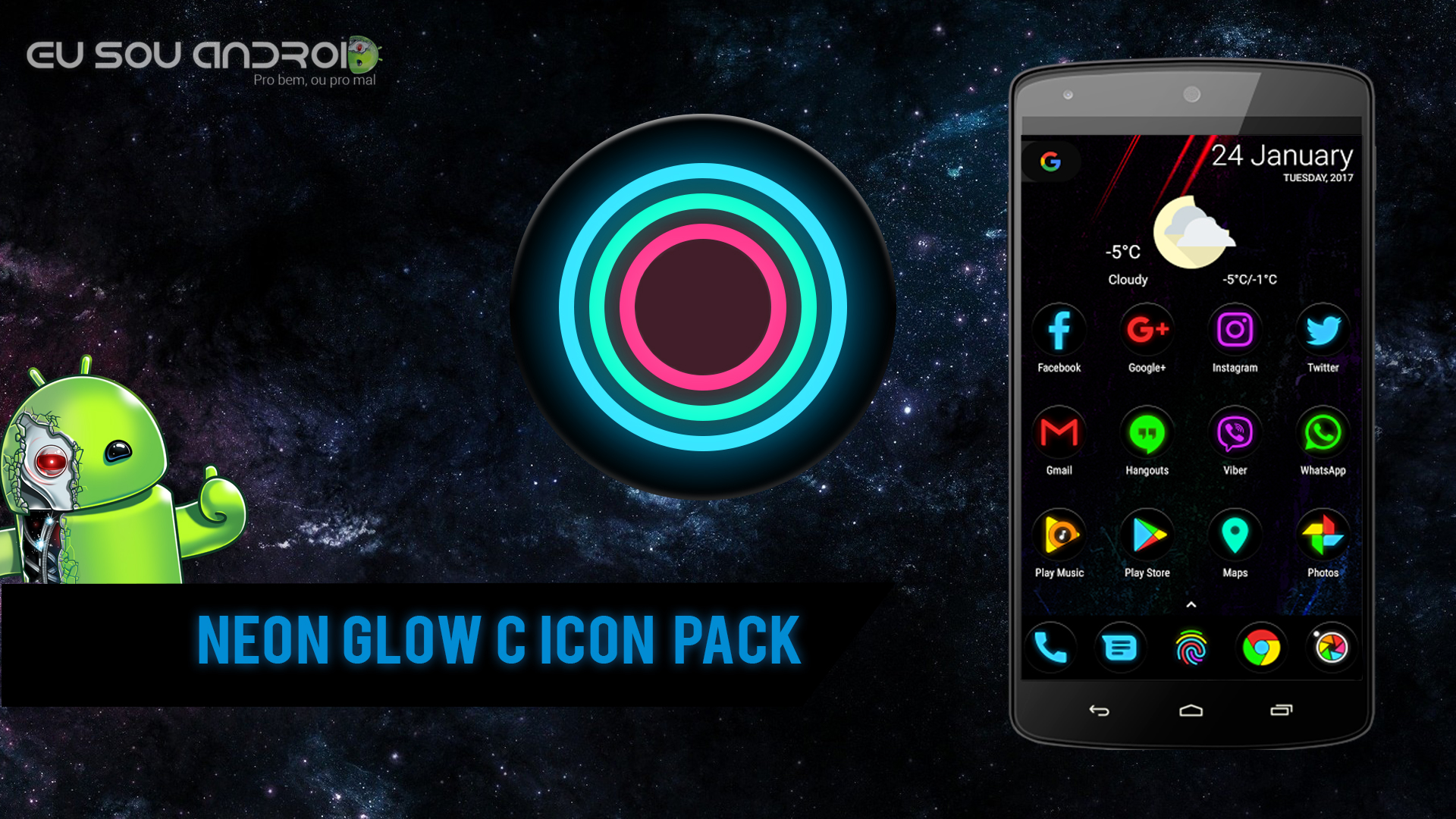The image size is (1456, 819).
Task: Open Play Music application
Action: (1059, 537)
